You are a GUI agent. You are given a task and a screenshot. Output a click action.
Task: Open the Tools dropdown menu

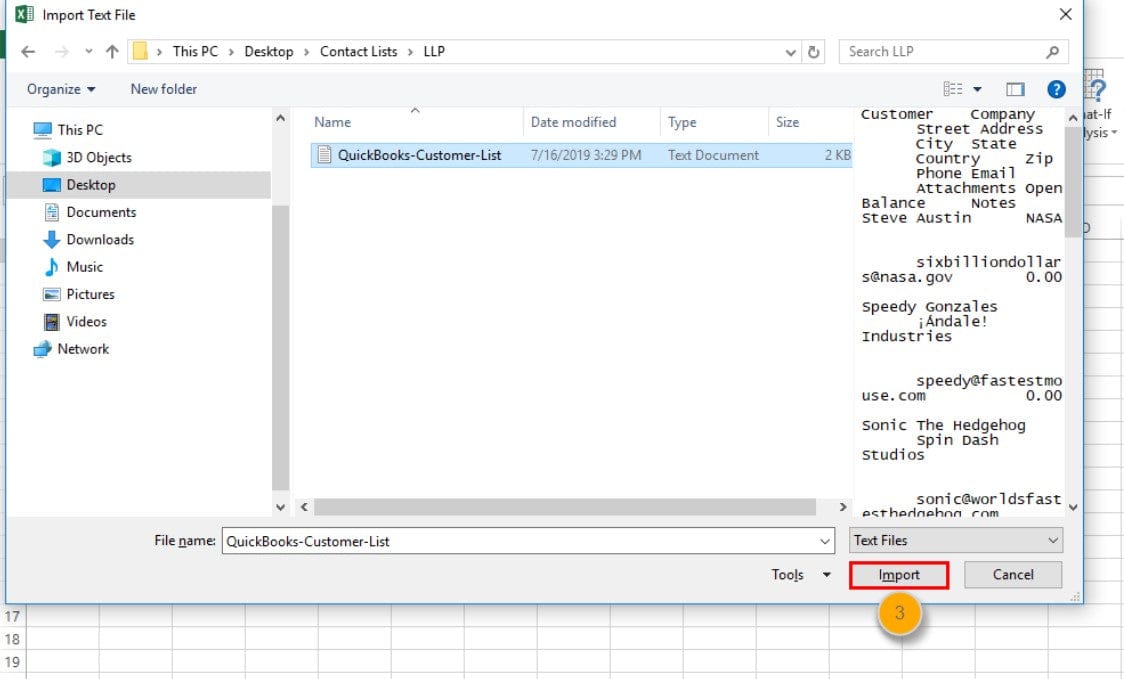pyautogui.click(x=798, y=574)
